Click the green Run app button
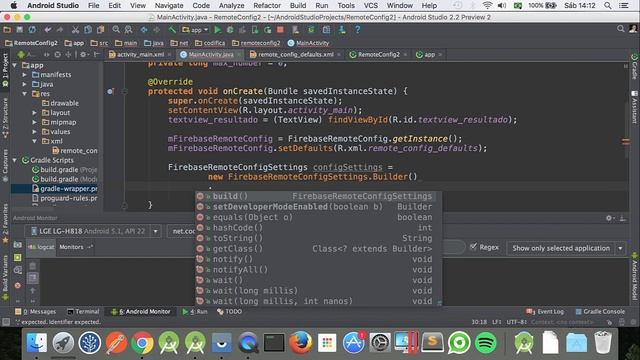Image resolution: width=640 pixels, height=360 pixels. click(x=218, y=30)
